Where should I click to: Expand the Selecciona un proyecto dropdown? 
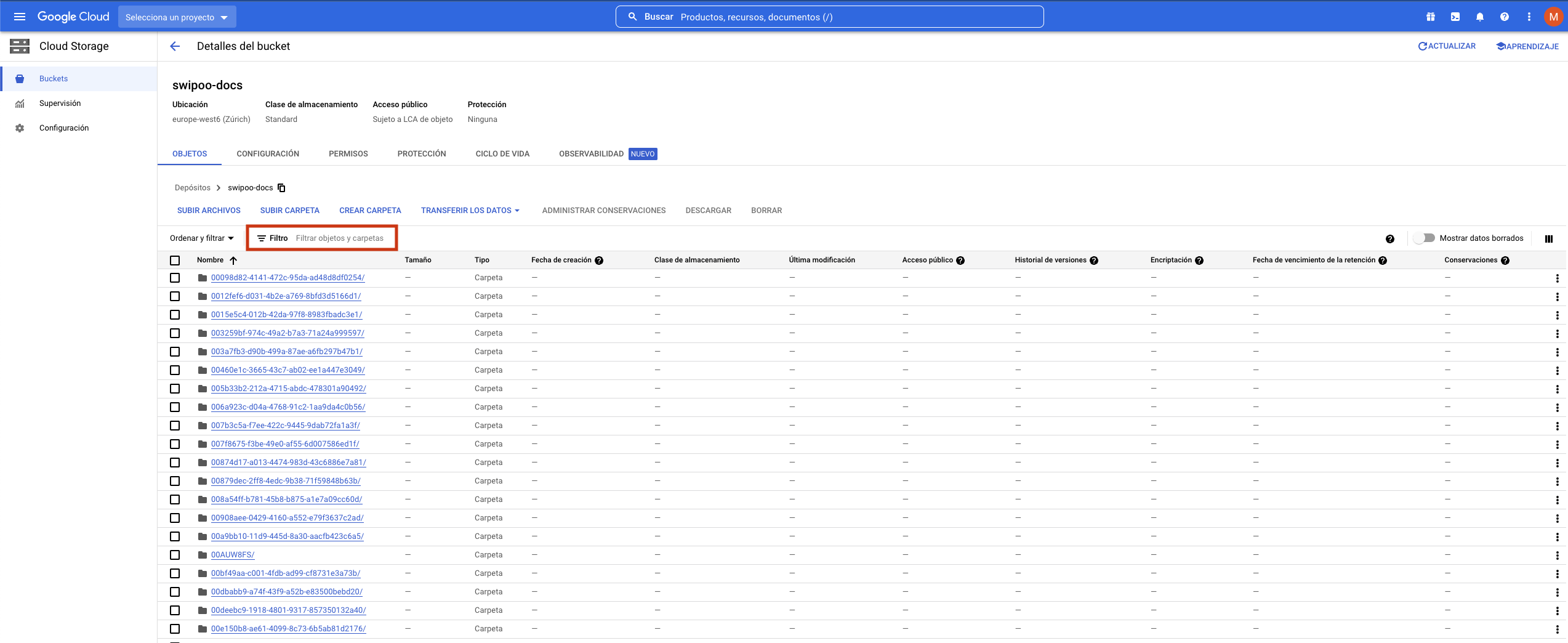[x=177, y=17]
